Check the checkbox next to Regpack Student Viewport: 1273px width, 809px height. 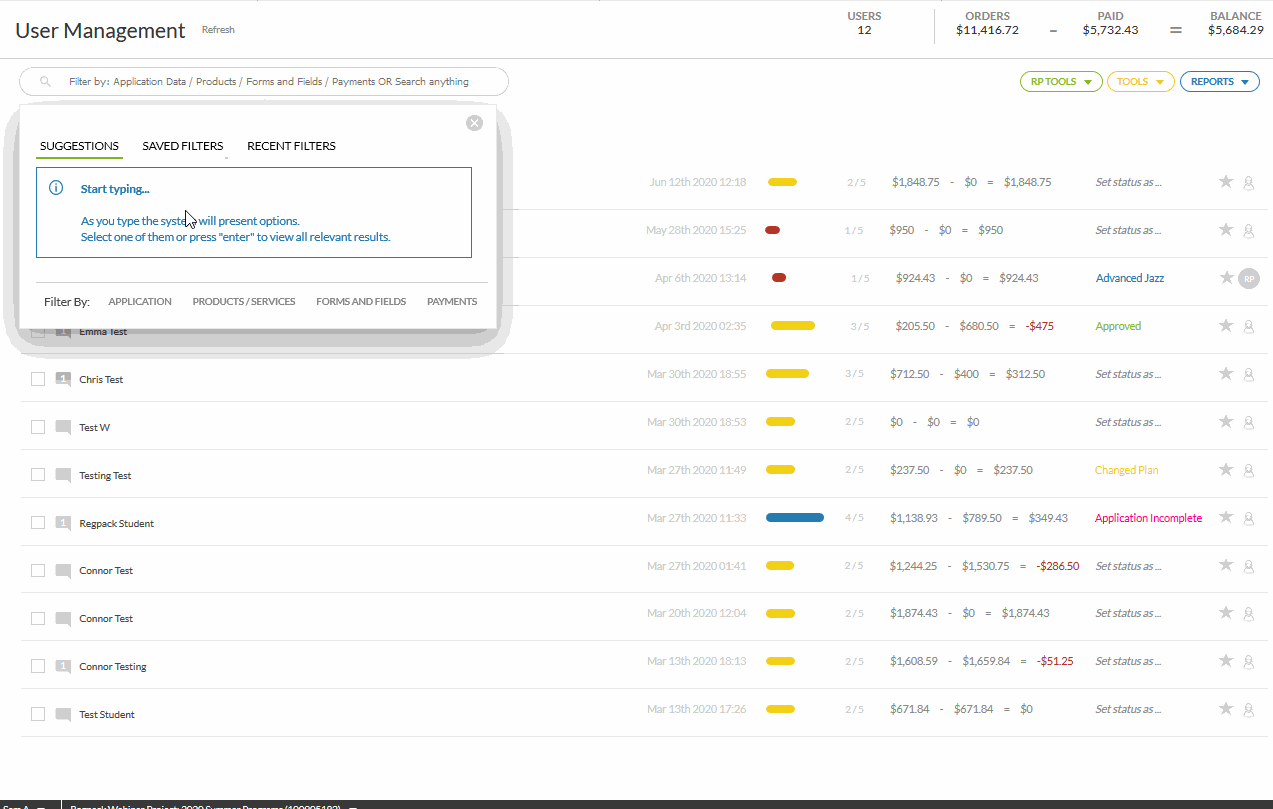37,522
